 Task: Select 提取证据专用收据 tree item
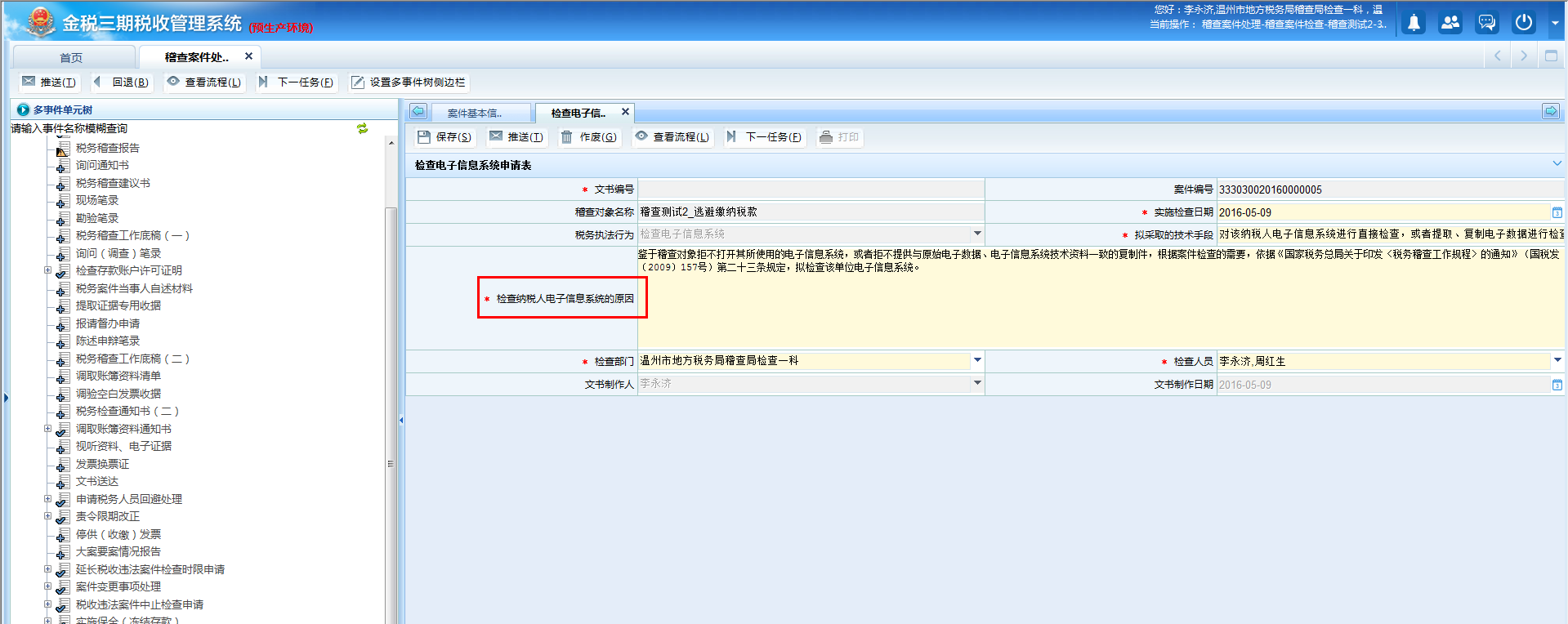pyautogui.click(x=118, y=305)
